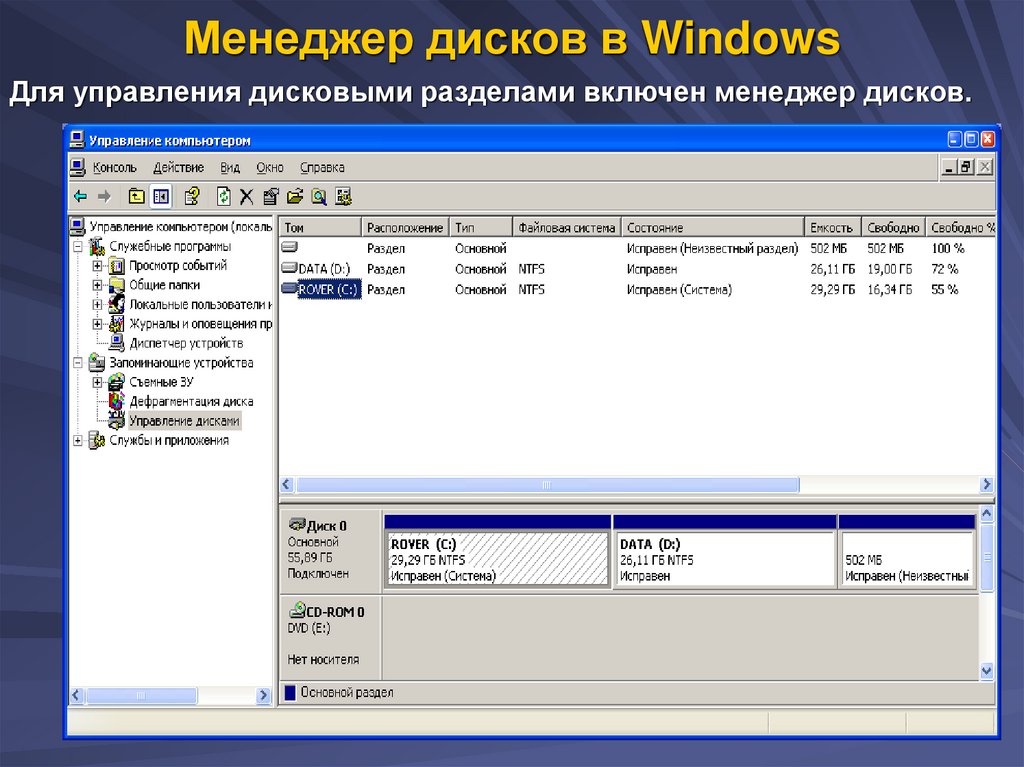This screenshot has height=767, width=1024.
Task: Sort by the Состояние column header
Action: pyautogui.click(x=713, y=227)
